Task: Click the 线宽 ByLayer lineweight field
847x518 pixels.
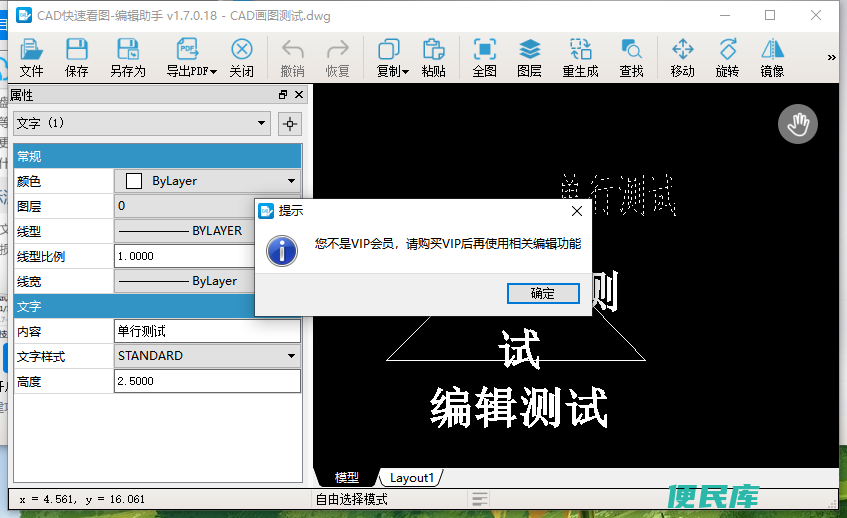Action: (185, 281)
